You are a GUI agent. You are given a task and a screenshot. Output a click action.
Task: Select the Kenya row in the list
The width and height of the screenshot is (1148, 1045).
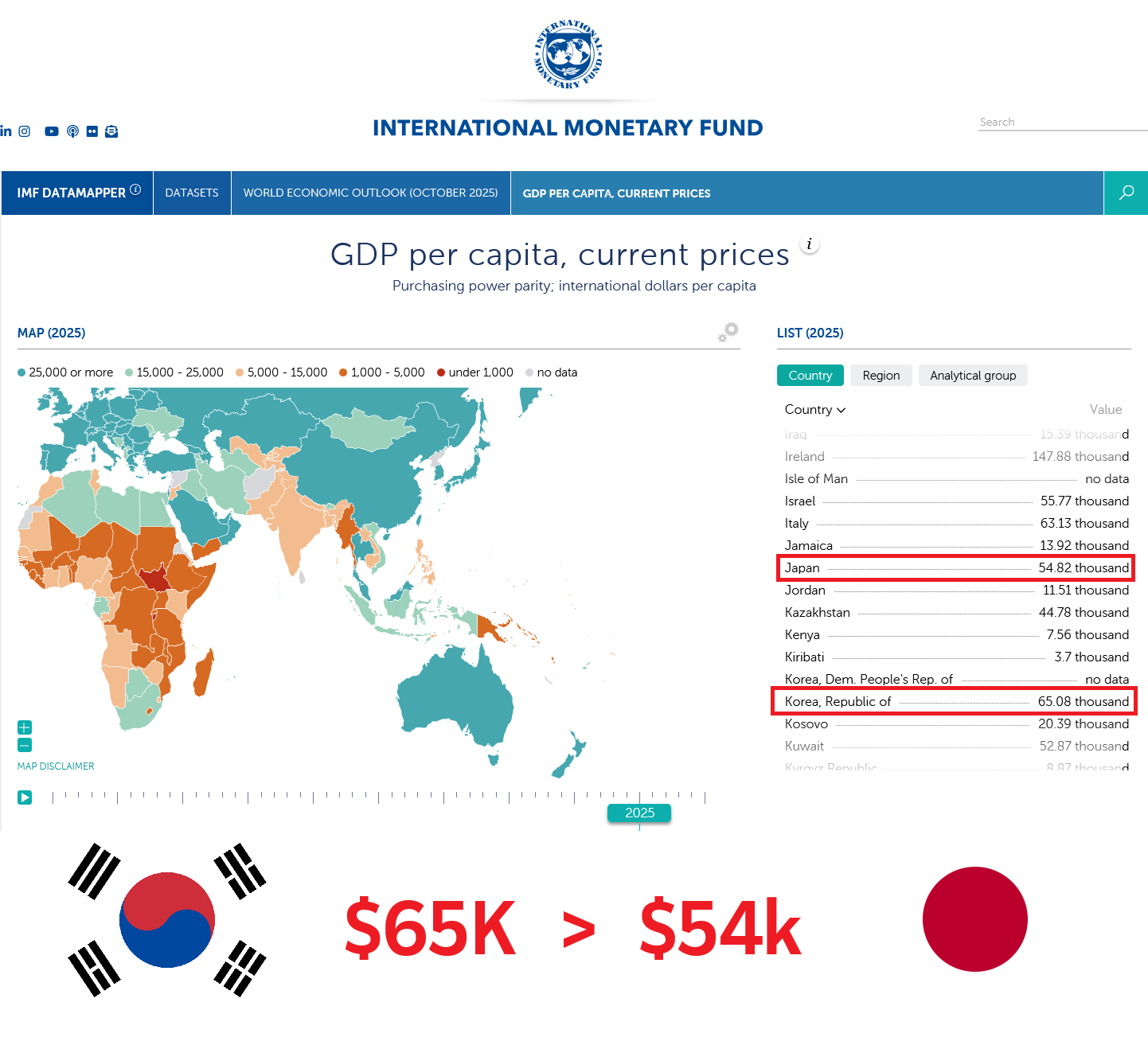(x=957, y=635)
